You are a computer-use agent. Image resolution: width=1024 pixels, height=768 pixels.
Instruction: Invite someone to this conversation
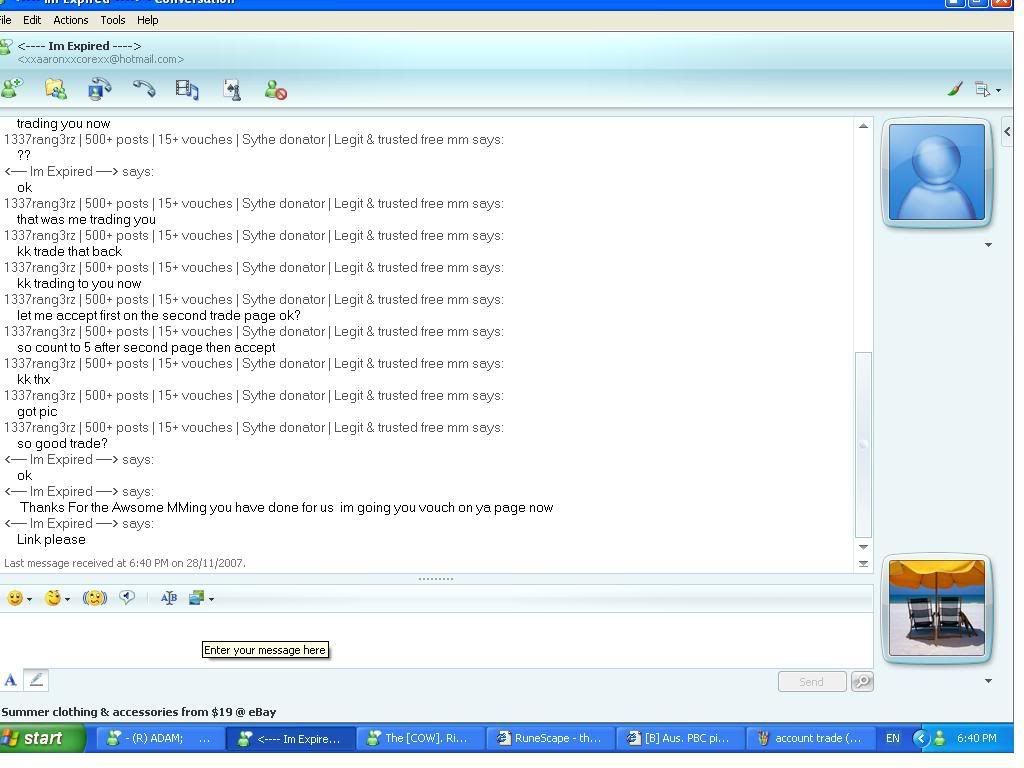coord(11,89)
